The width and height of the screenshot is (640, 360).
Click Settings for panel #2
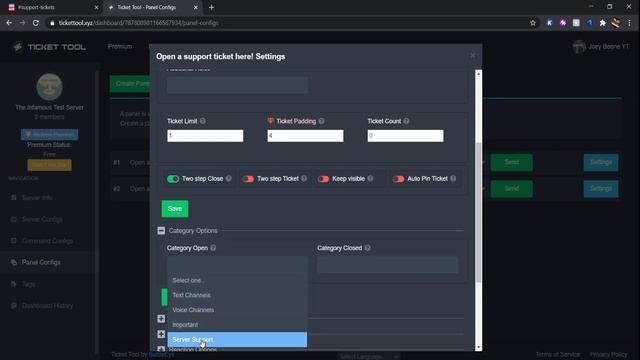[x=601, y=189]
